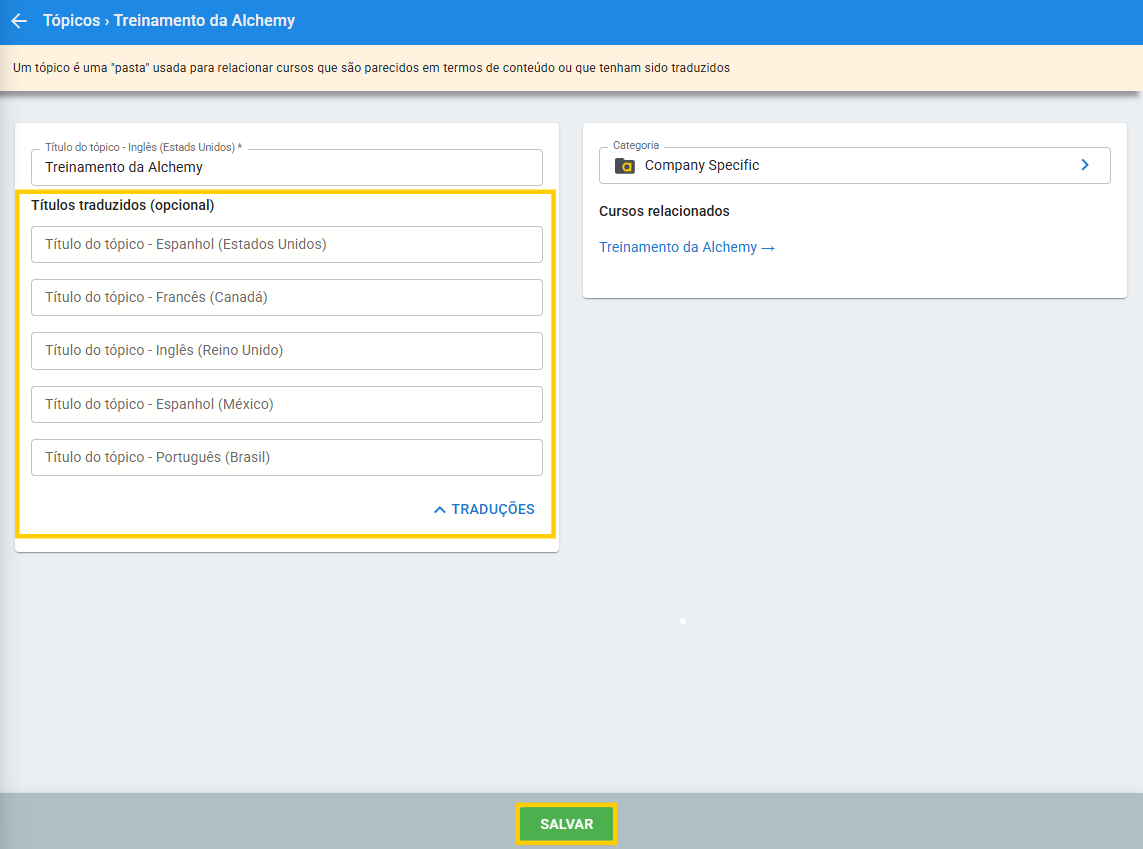The width and height of the screenshot is (1143, 849).
Task: Open the Categoria selector showing Company Specific
Action: (854, 166)
